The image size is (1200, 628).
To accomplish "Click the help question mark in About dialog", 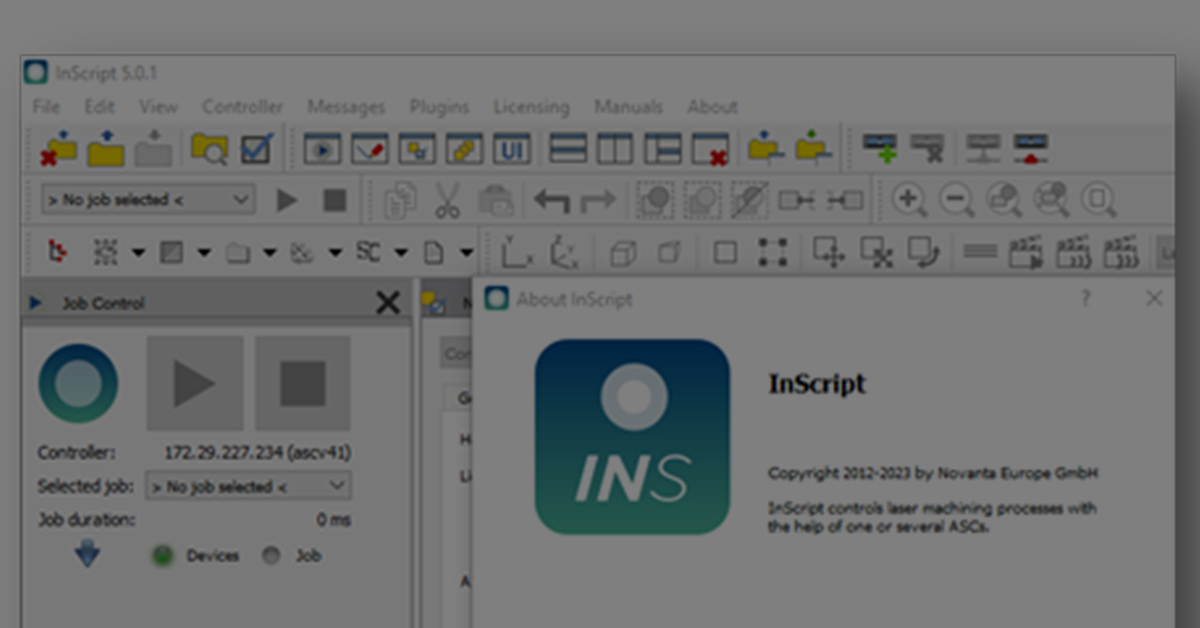I will [1086, 299].
